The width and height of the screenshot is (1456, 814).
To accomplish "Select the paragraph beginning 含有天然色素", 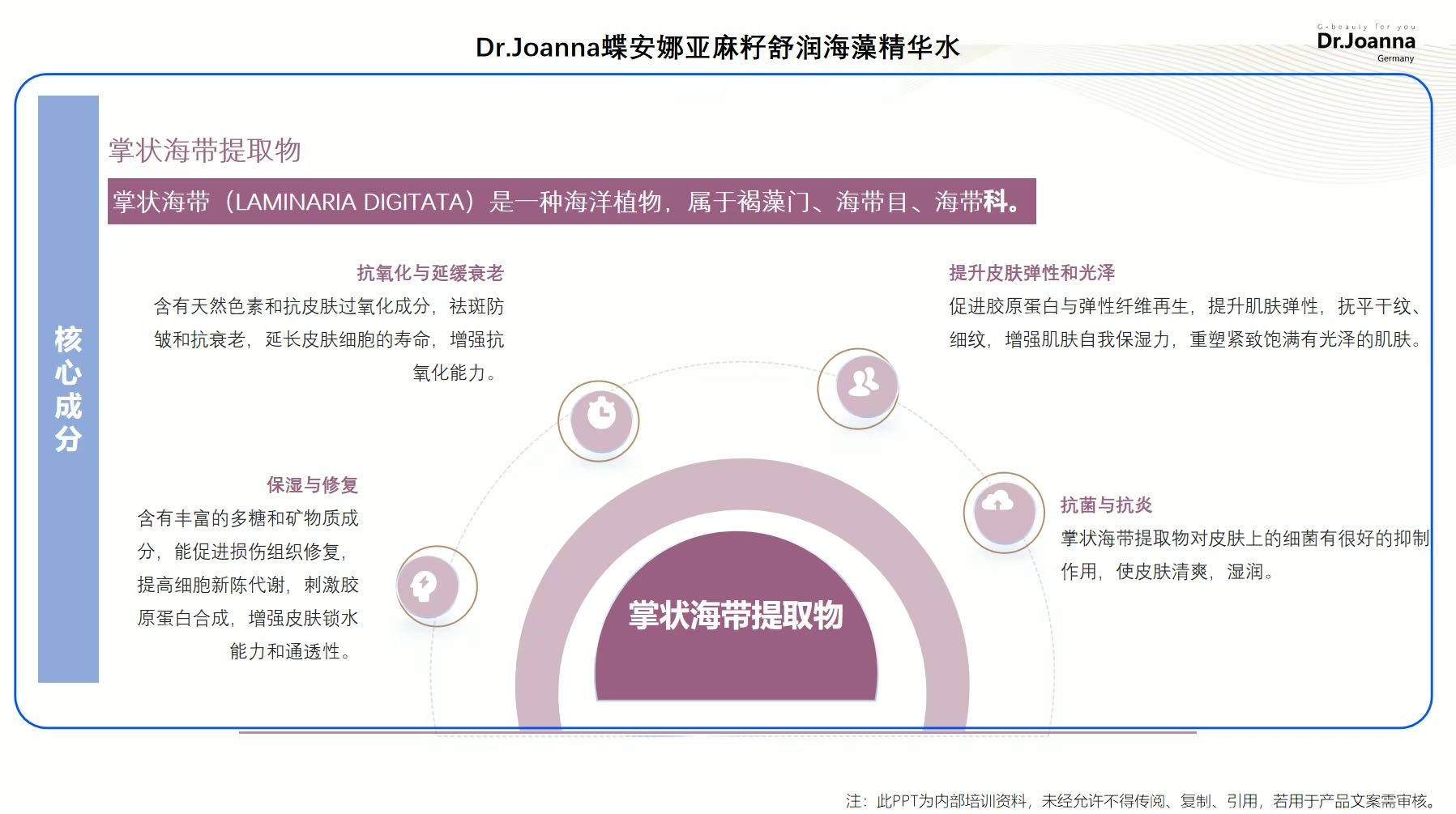I will click(328, 339).
